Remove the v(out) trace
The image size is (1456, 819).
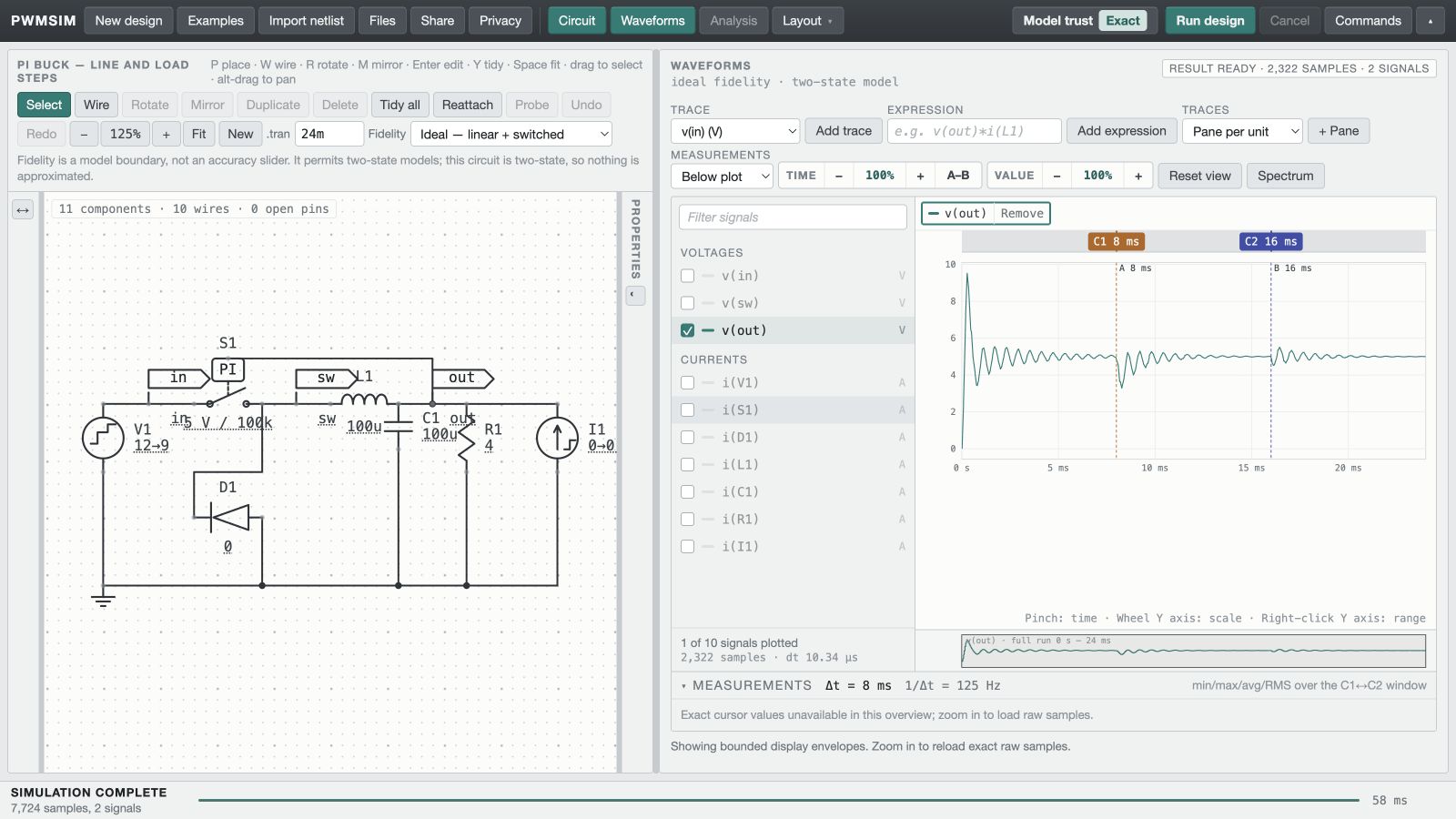[1022, 214]
